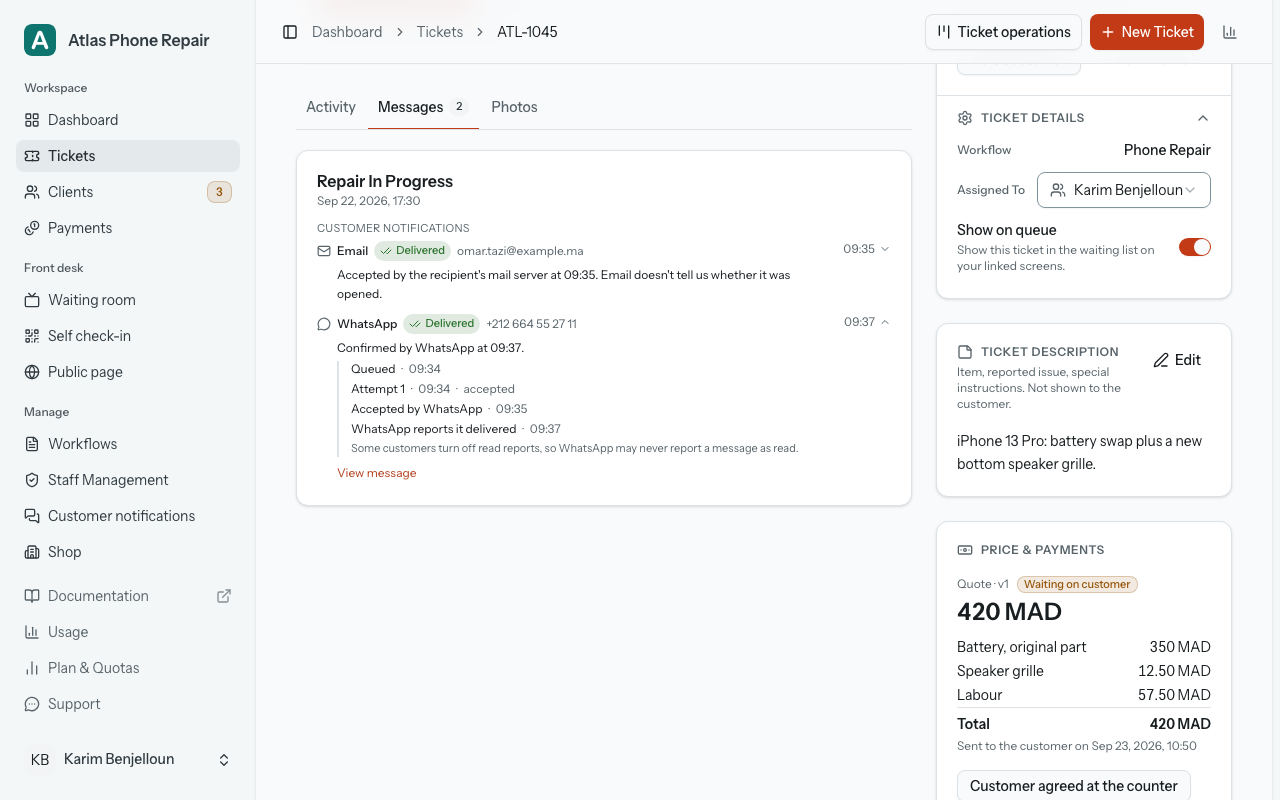Viewport: 1280px width, 800px height.
Task: Click the Clients badge showing 3
Action: click(219, 192)
